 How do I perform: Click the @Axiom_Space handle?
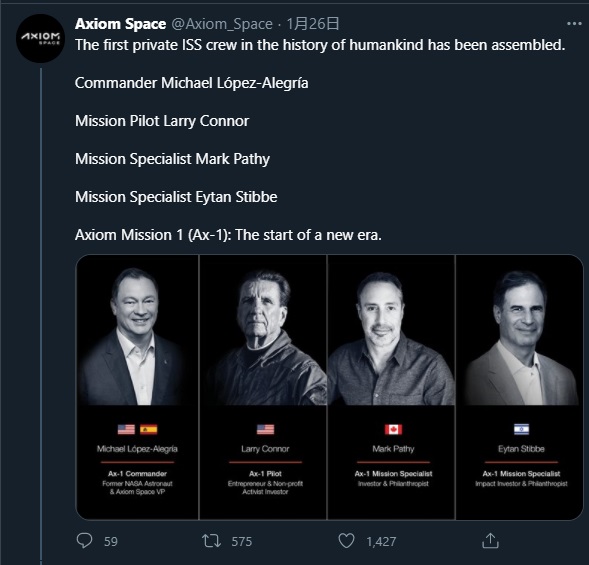(x=222, y=24)
